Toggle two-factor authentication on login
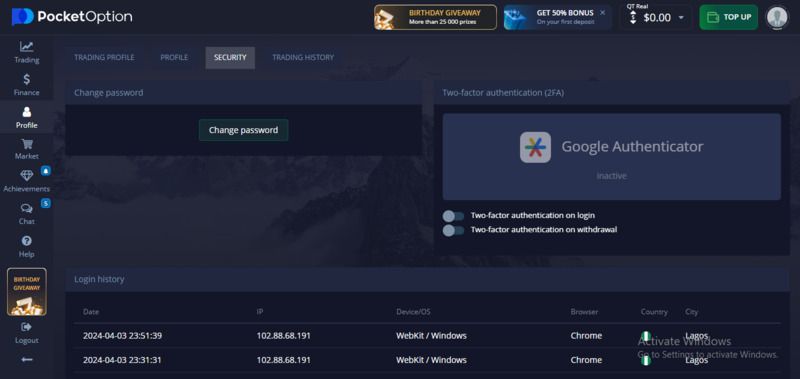This screenshot has height=379, width=800. (x=453, y=216)
